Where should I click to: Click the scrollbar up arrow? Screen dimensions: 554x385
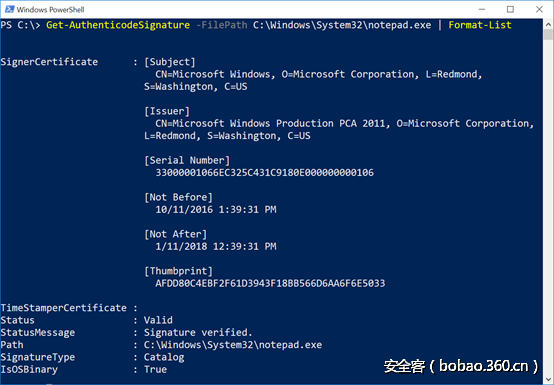point(548,24)
